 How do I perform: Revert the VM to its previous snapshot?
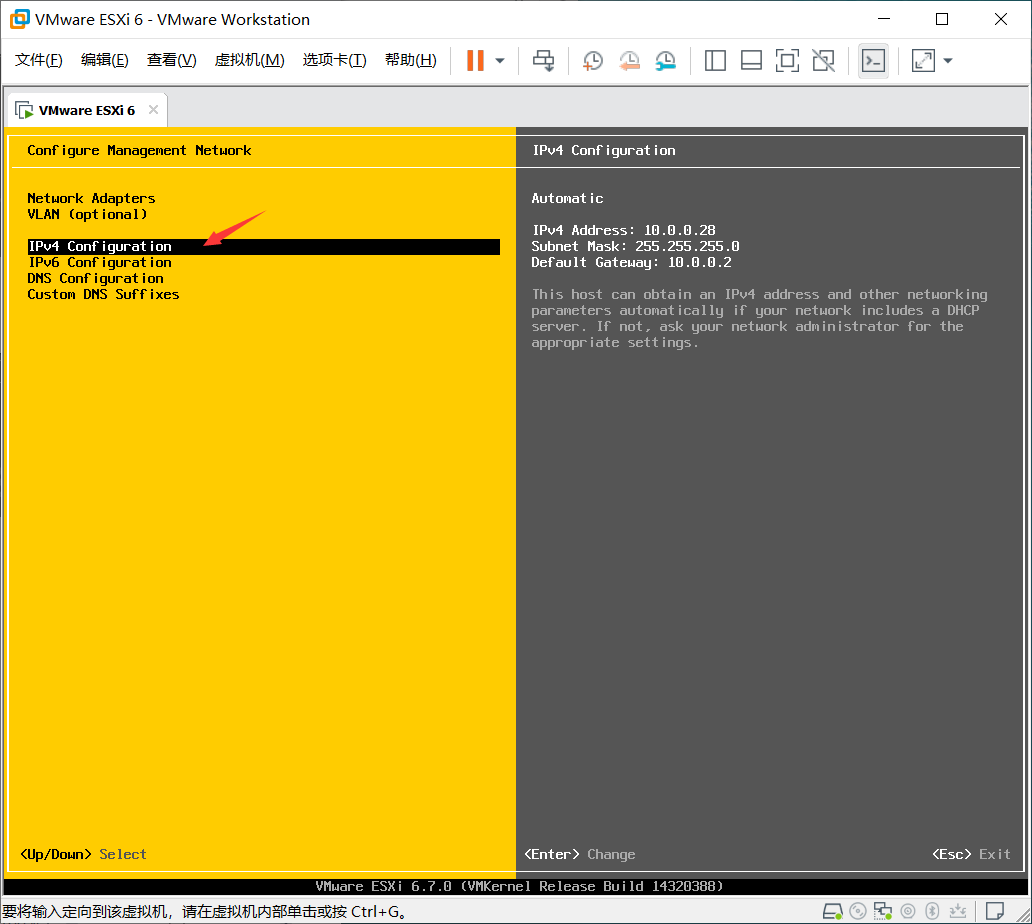point(629,61)
